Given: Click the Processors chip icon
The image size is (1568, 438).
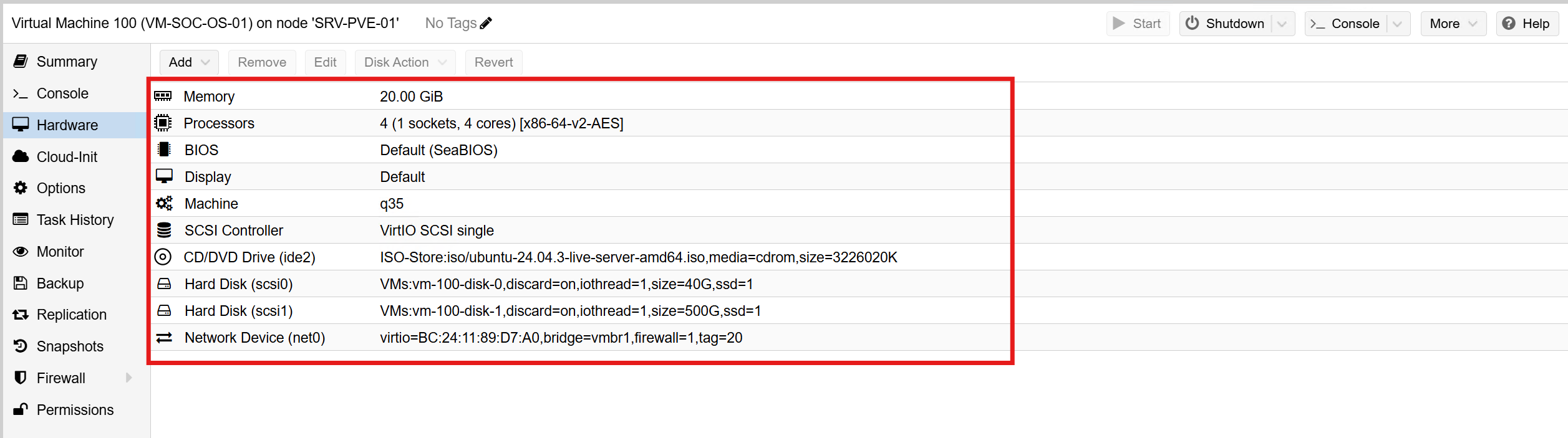Looking at the screenshot, I should 163,123.
